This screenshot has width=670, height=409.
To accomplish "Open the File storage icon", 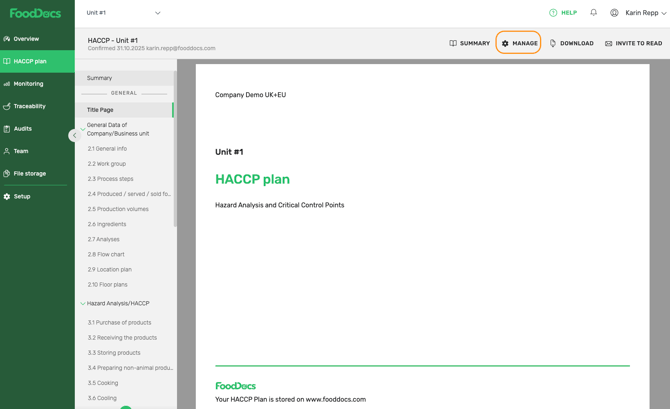I will click(7, 174).
